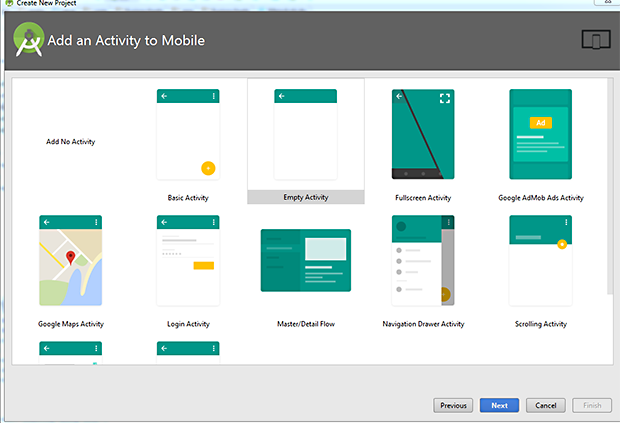Screen dimensions: 620x423
Task: Select the Login Activity template
Action: point(188,260)
